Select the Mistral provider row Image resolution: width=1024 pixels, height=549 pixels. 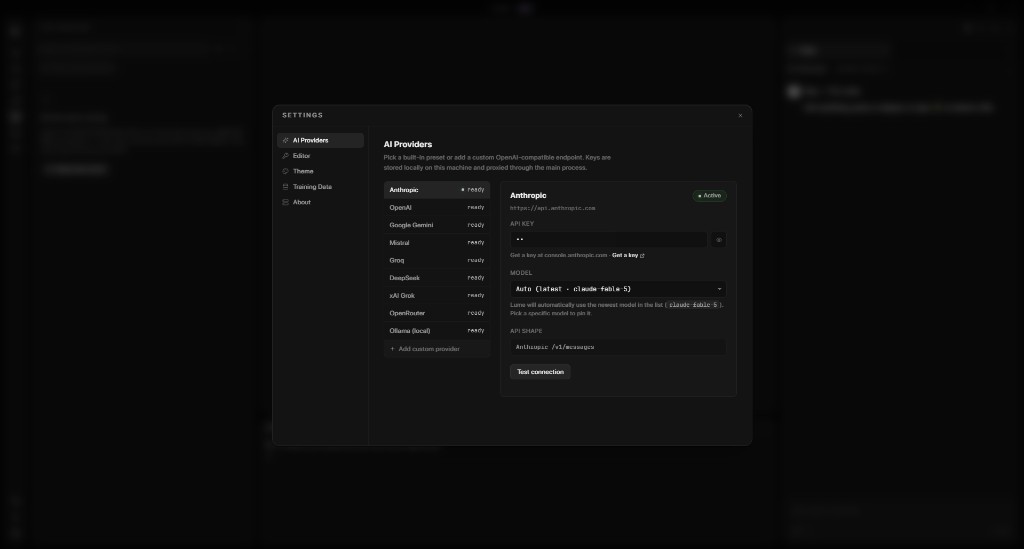coord(437,243)
